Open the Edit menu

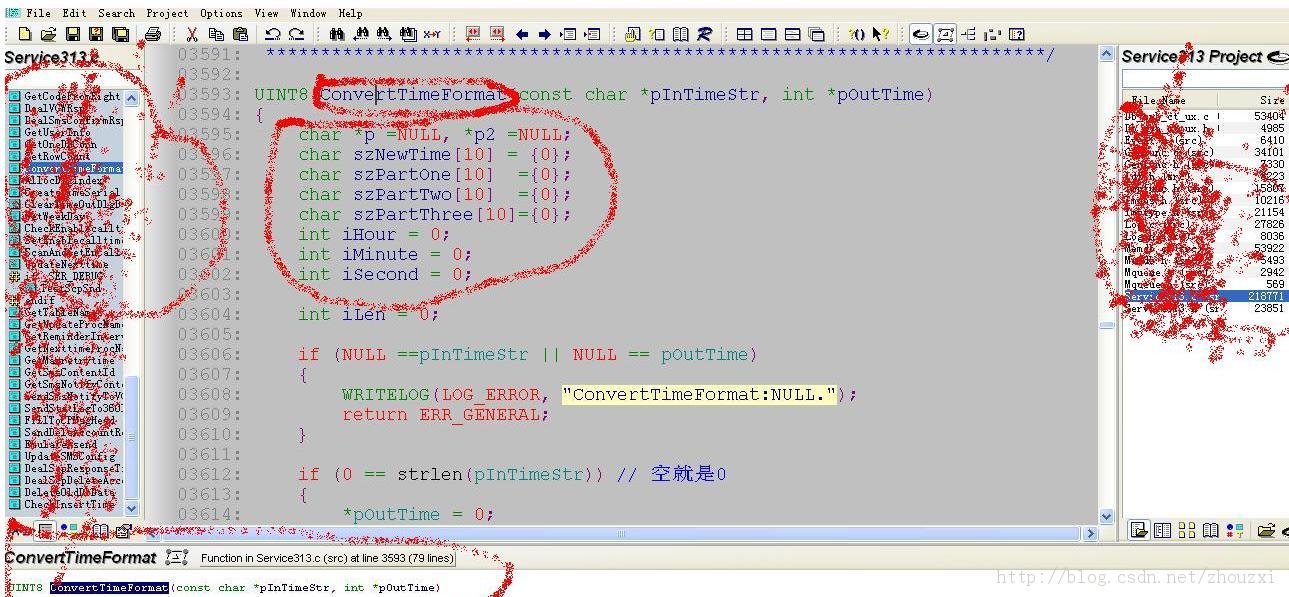(x=74, y=13)
